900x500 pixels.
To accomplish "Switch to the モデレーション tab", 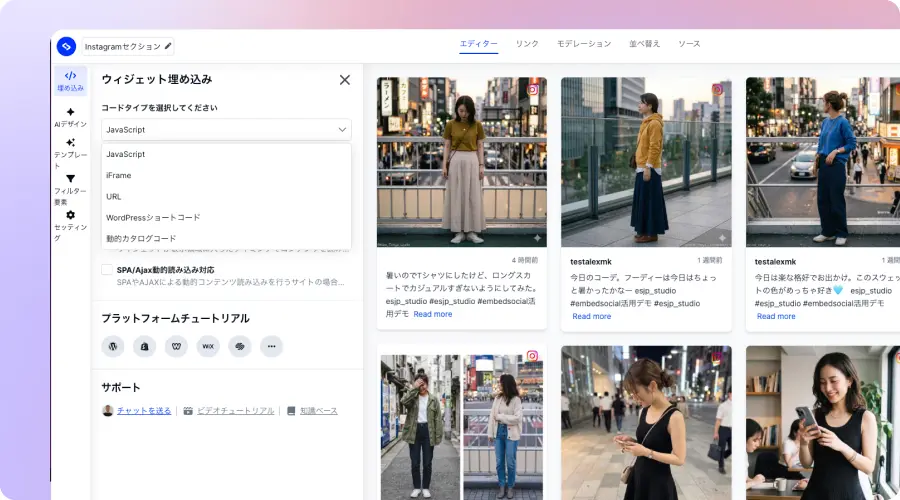I will (x=584, y=44).
